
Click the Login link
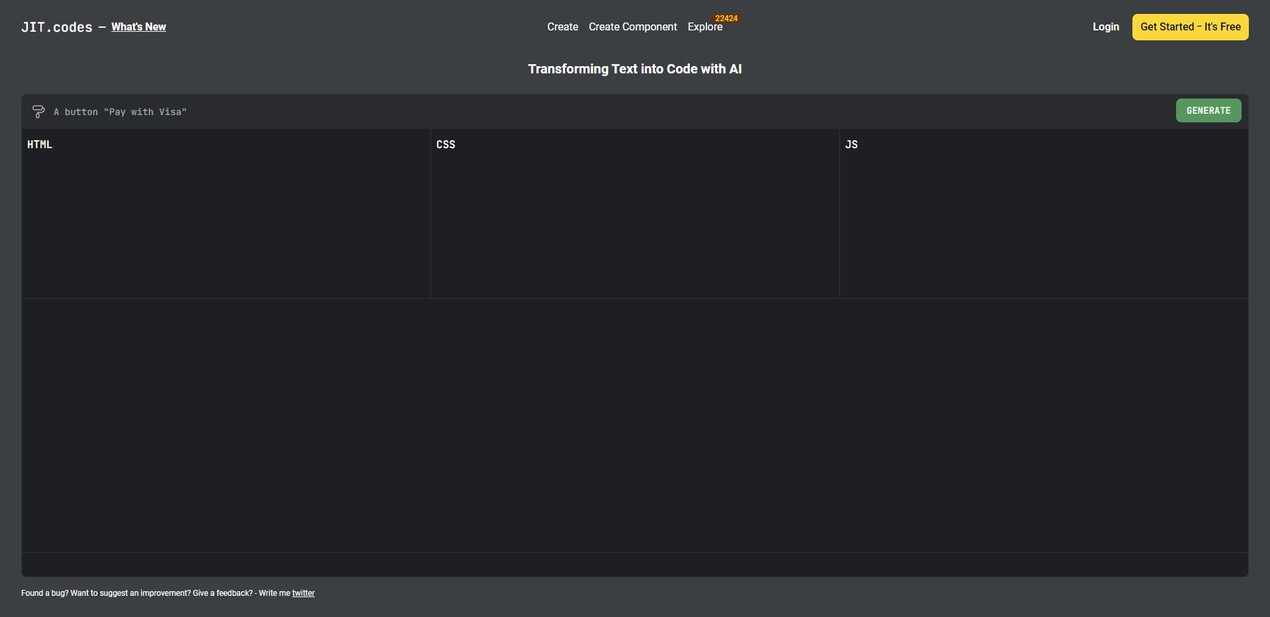click(1105, 27)
